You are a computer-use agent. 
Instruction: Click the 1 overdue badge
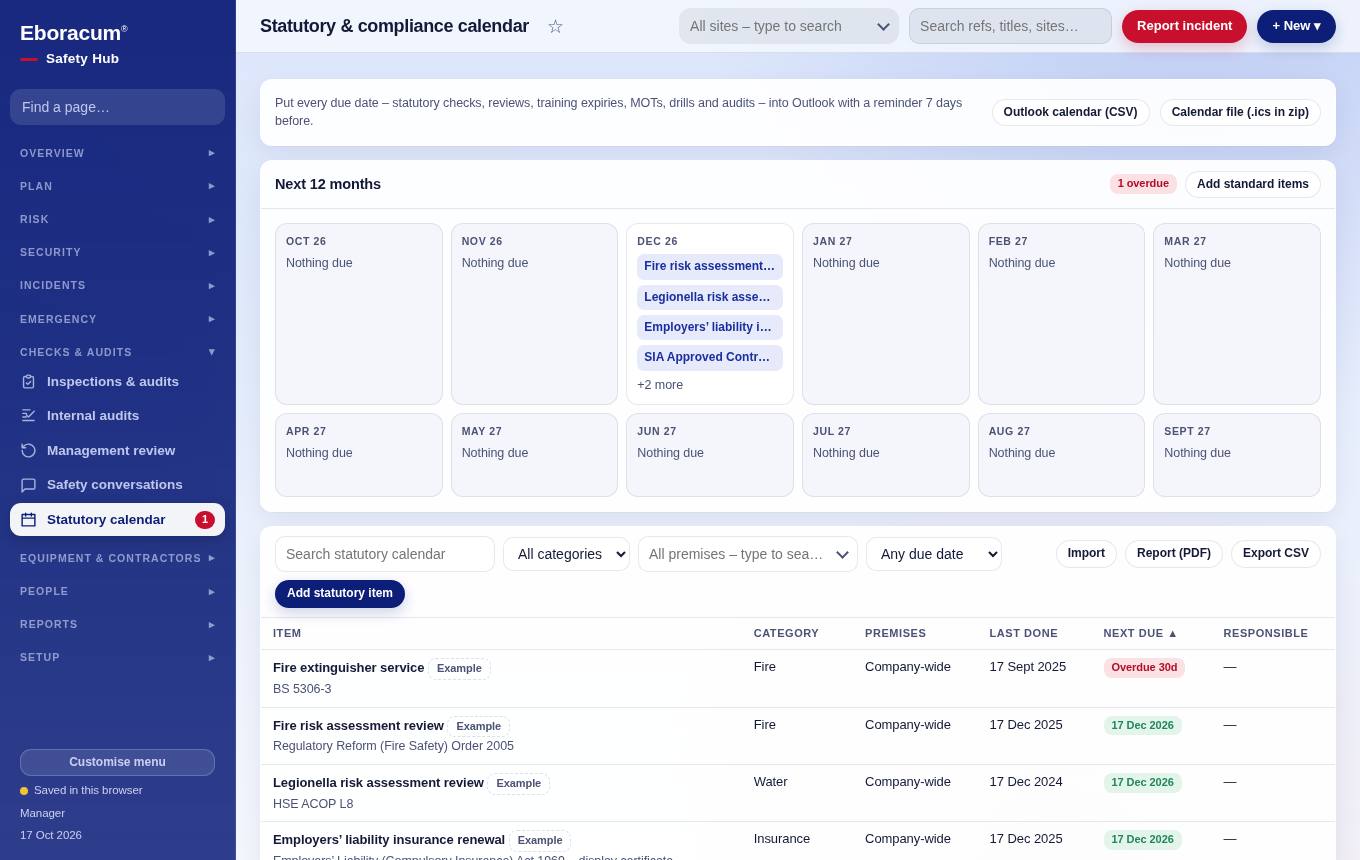1143,184
